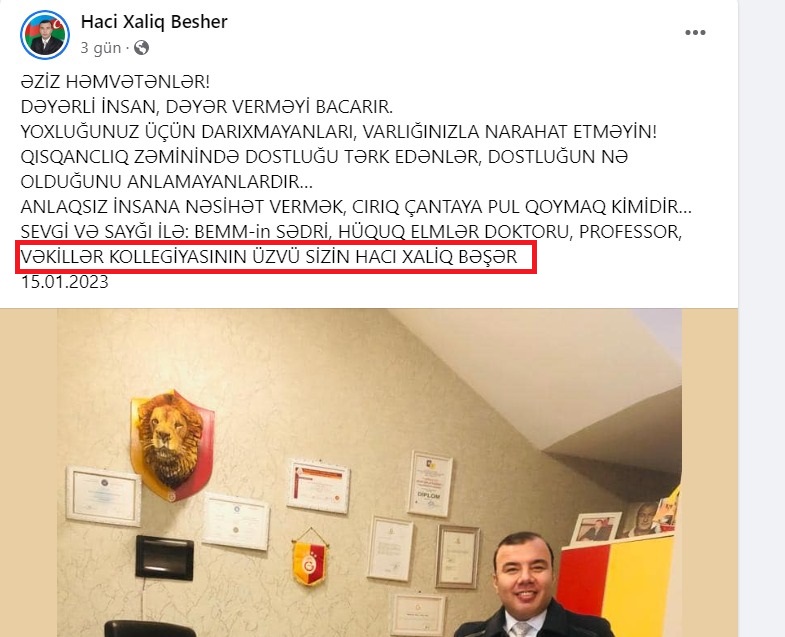
Task: Open the attached post photo
Action: click(x=369, y=473)
